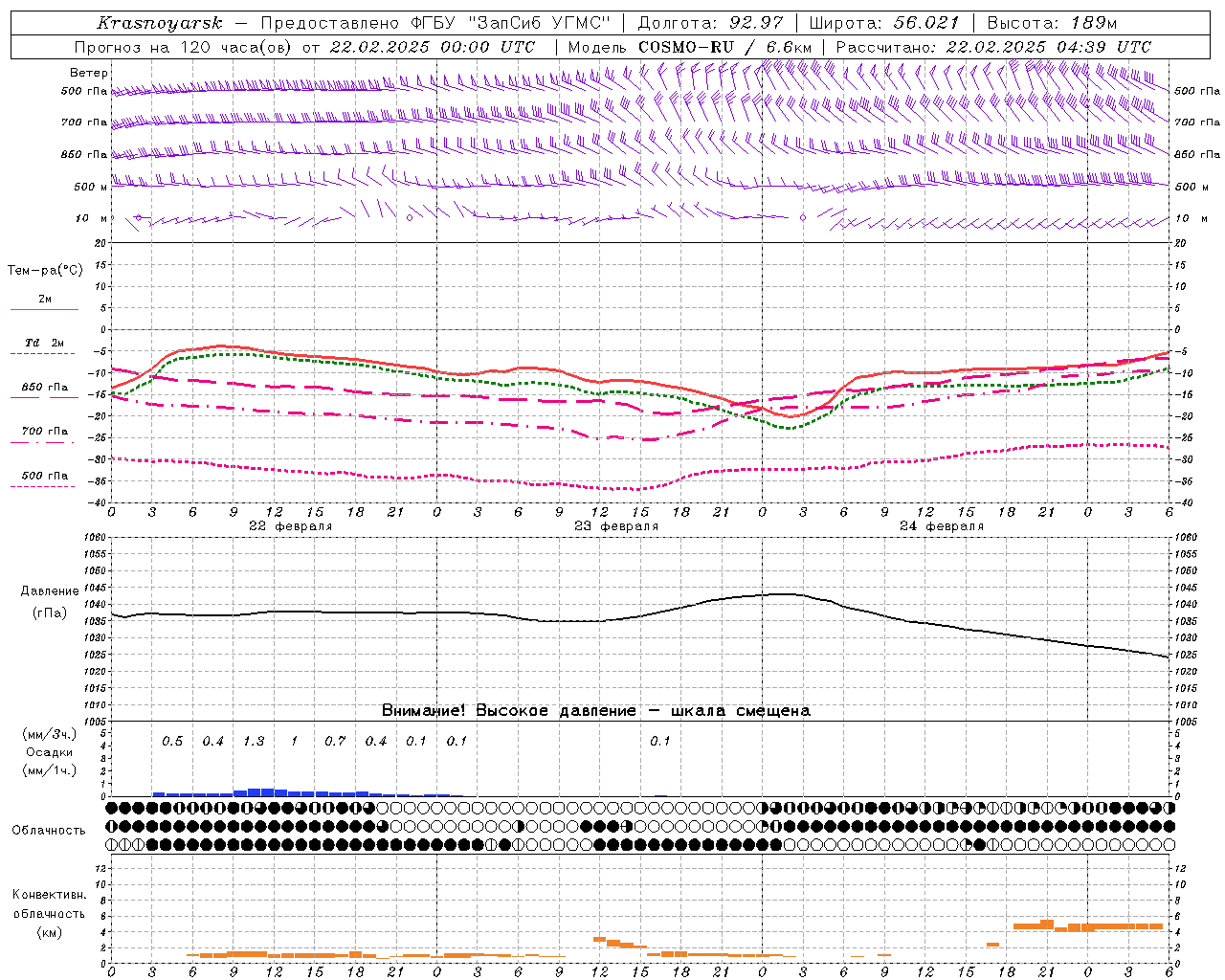The image size is (1225, 980).
Task: Click the Широта: 56.021 value
Action: click(x=884, y=23)
